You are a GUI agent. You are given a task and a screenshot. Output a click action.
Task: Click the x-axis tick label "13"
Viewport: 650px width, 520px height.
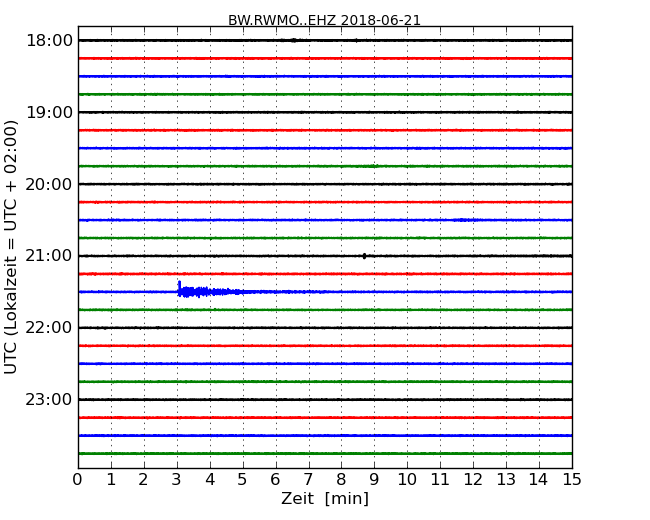506,480
